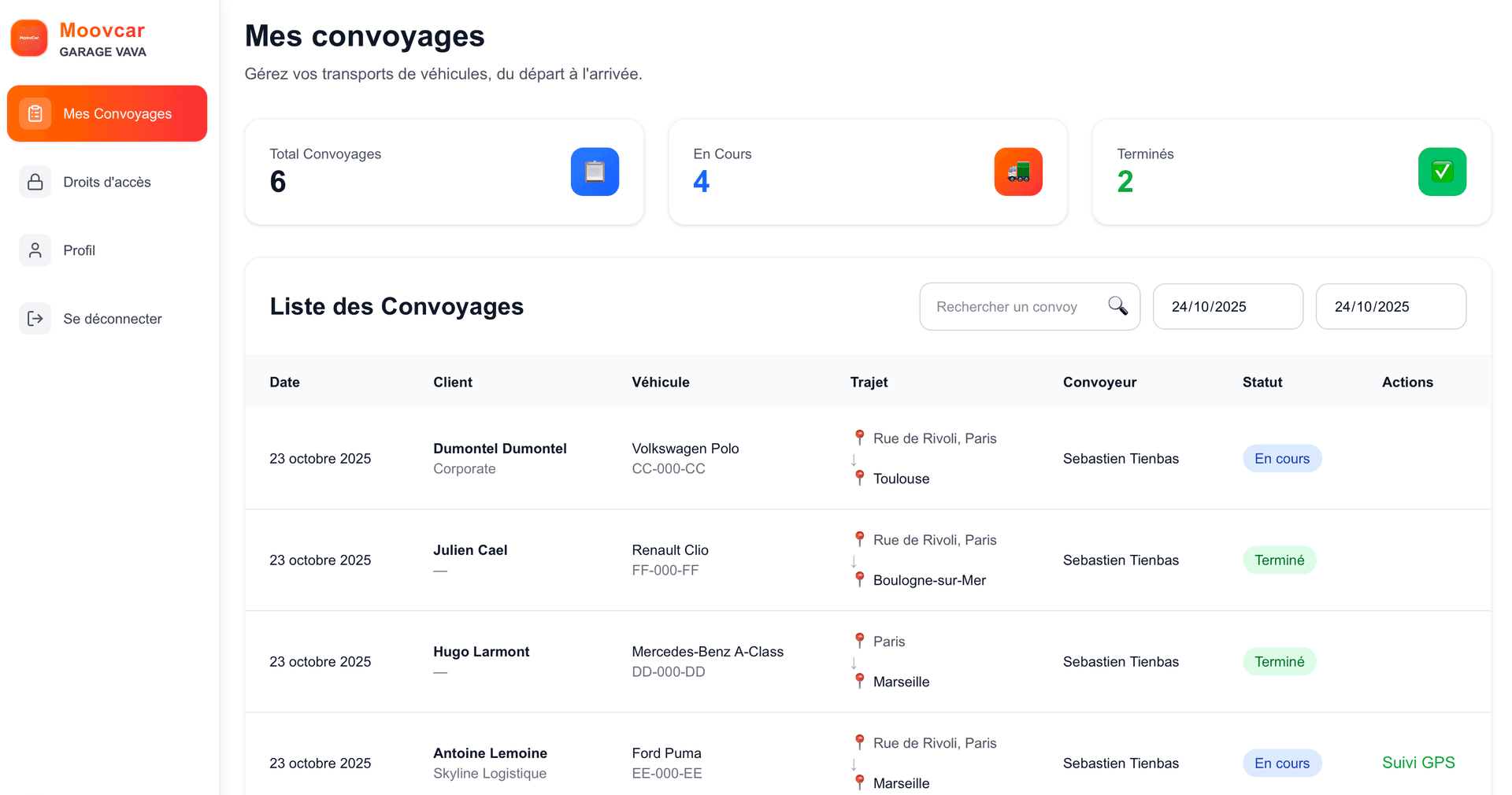Click the padlock icon for Droits d'accès
This screenshot has height=795, width=1512.
(35, 182)
